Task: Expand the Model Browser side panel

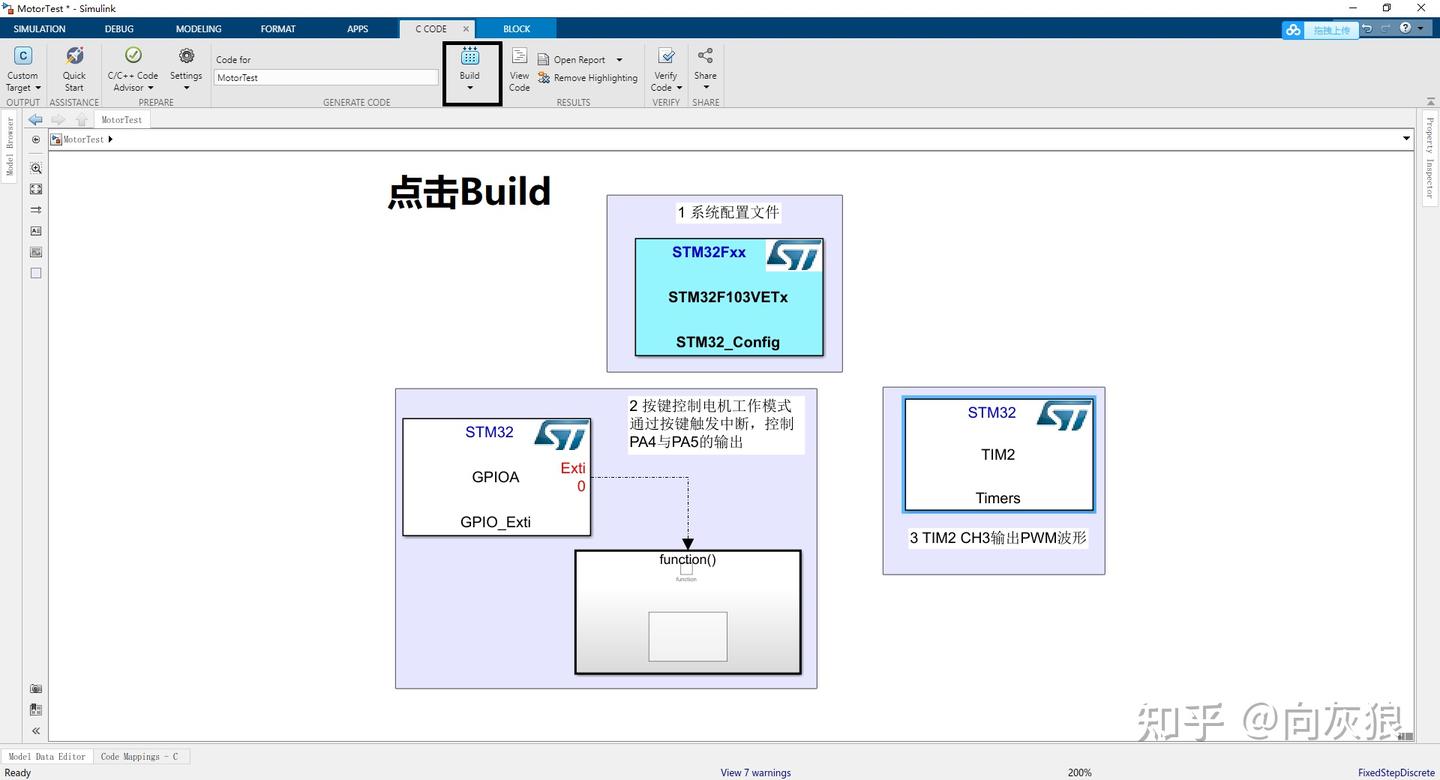Action: 9,145
